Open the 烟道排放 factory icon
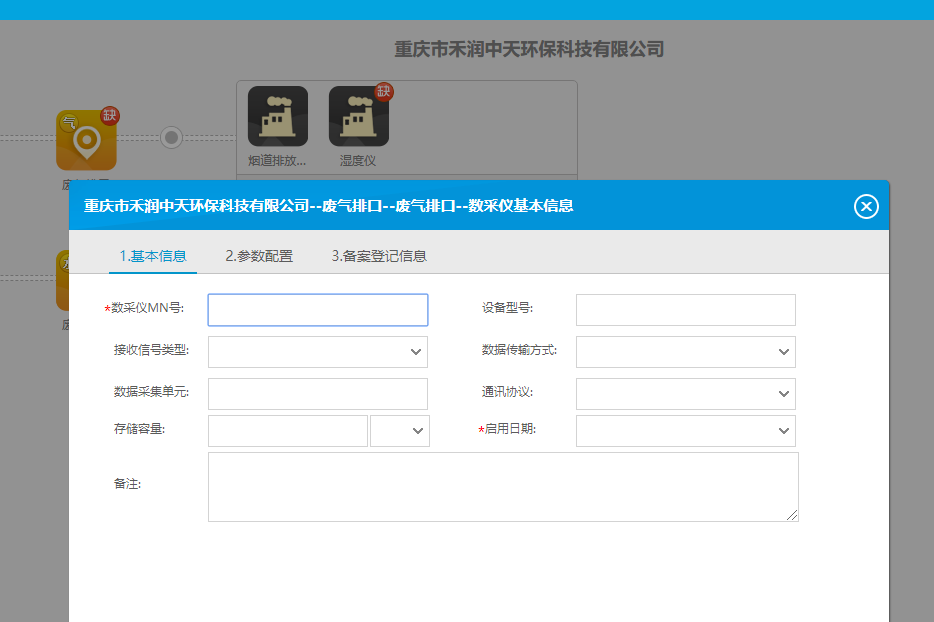This screenshot has height=622, width=934. (278, 116)
